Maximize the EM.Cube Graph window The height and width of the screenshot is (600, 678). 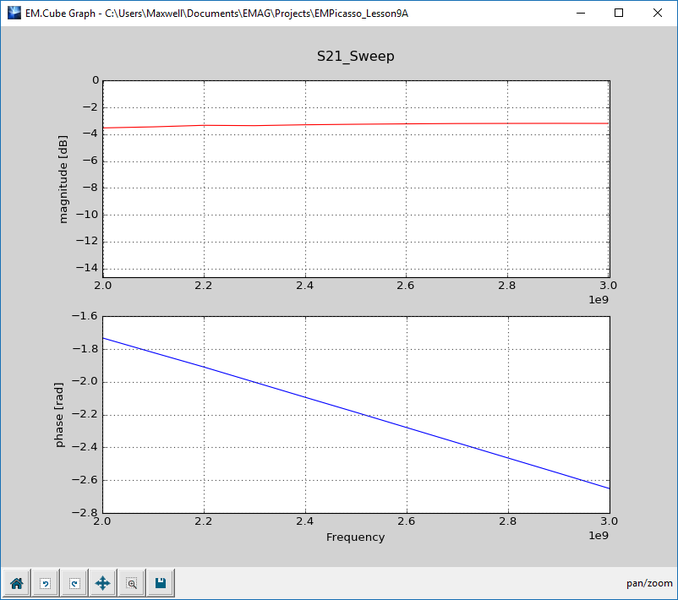619,13
